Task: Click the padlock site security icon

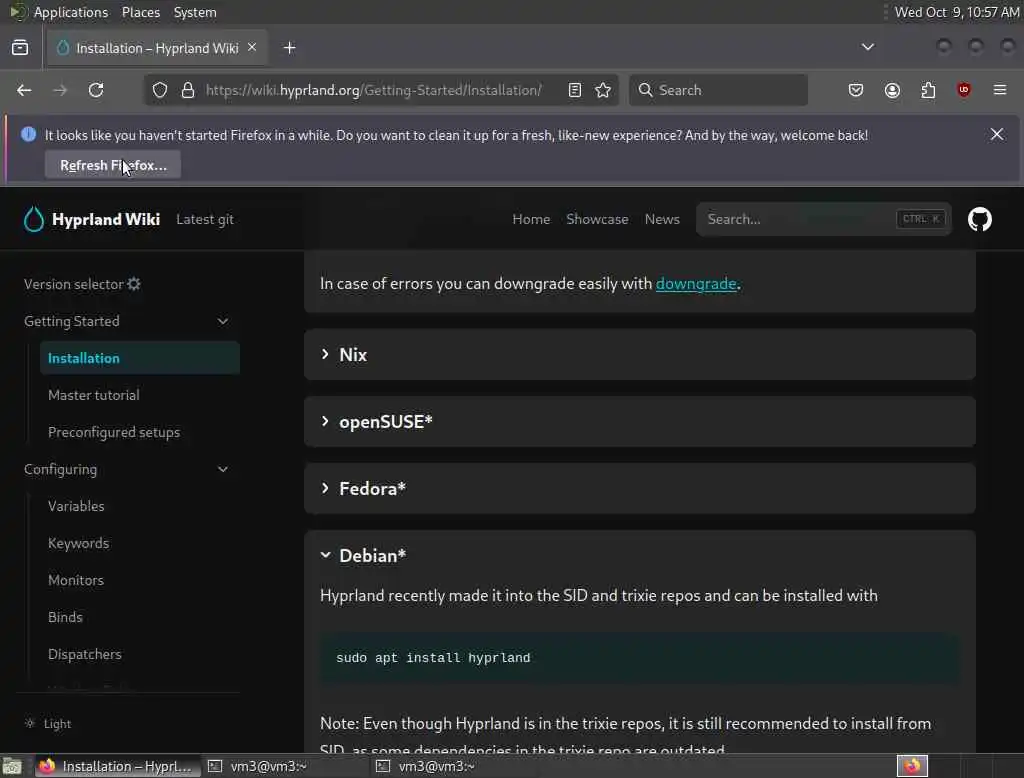Action: pyautogui.click(x=188, y=90)
